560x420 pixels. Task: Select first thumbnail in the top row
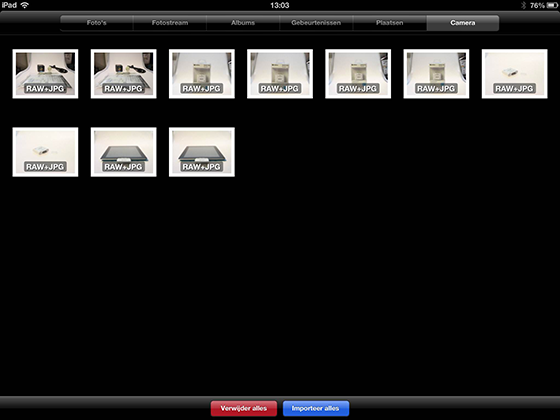click(45, 74)
